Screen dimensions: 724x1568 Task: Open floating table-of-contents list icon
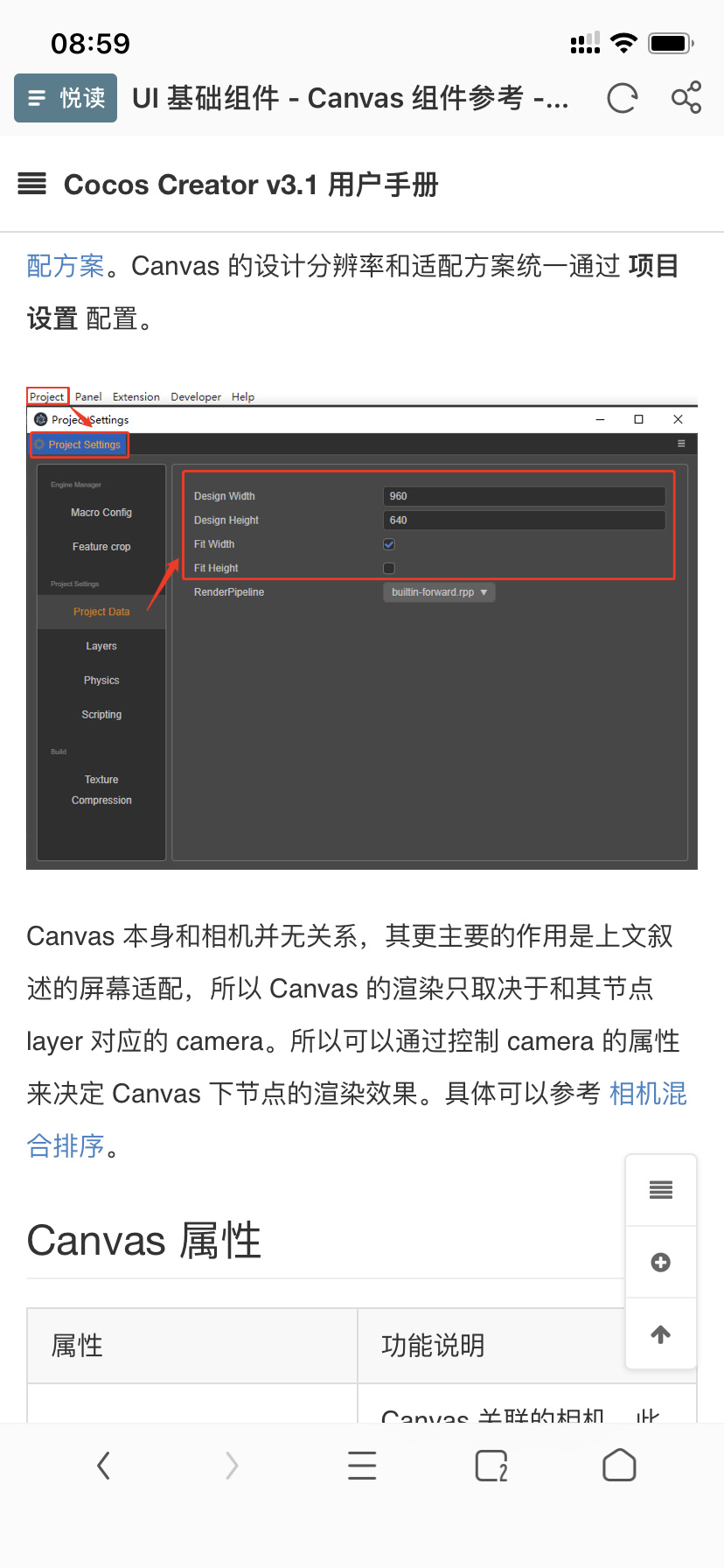(x=661, y=1190)
